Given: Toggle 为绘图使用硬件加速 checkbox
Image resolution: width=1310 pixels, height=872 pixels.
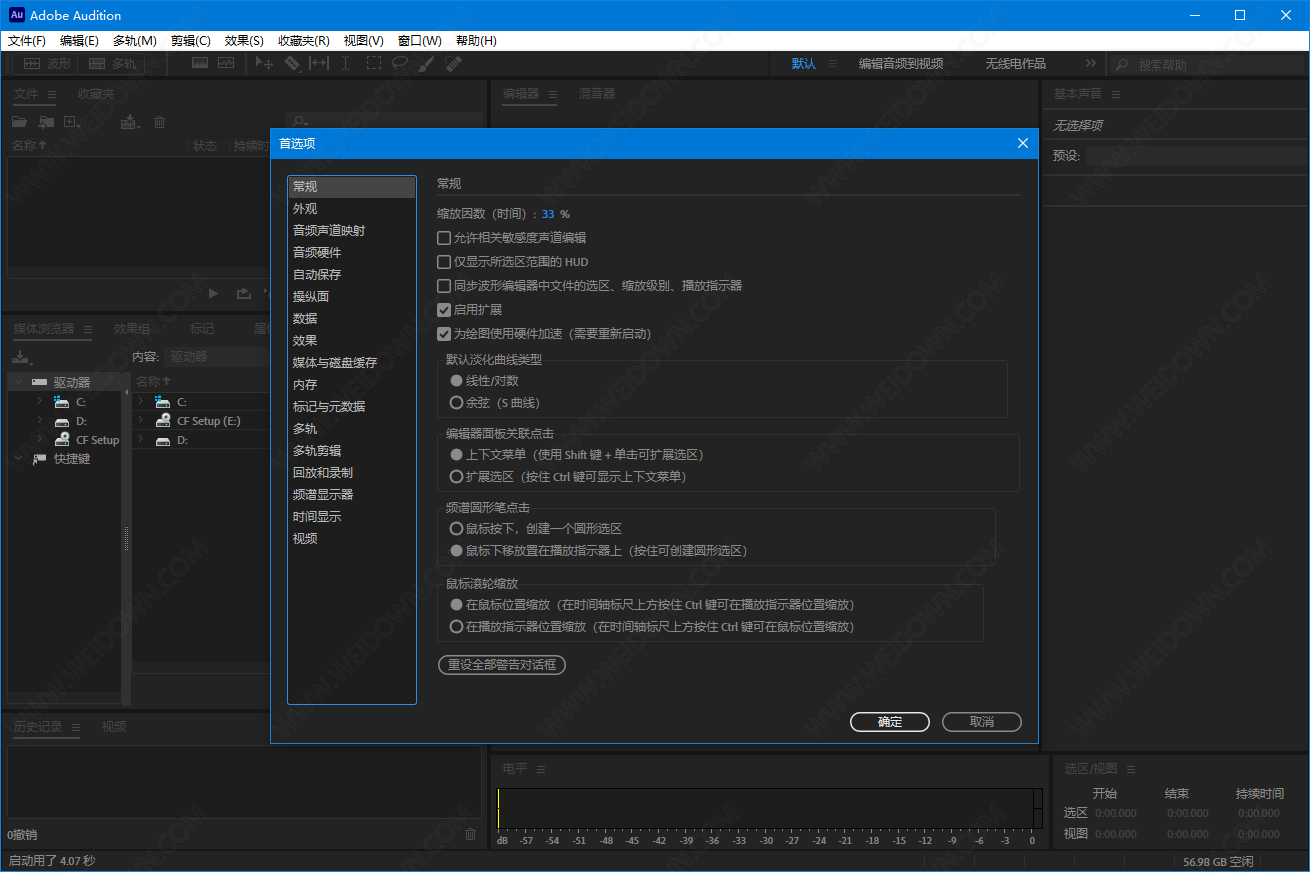Looking at the screenshot, I should point(444,334).
